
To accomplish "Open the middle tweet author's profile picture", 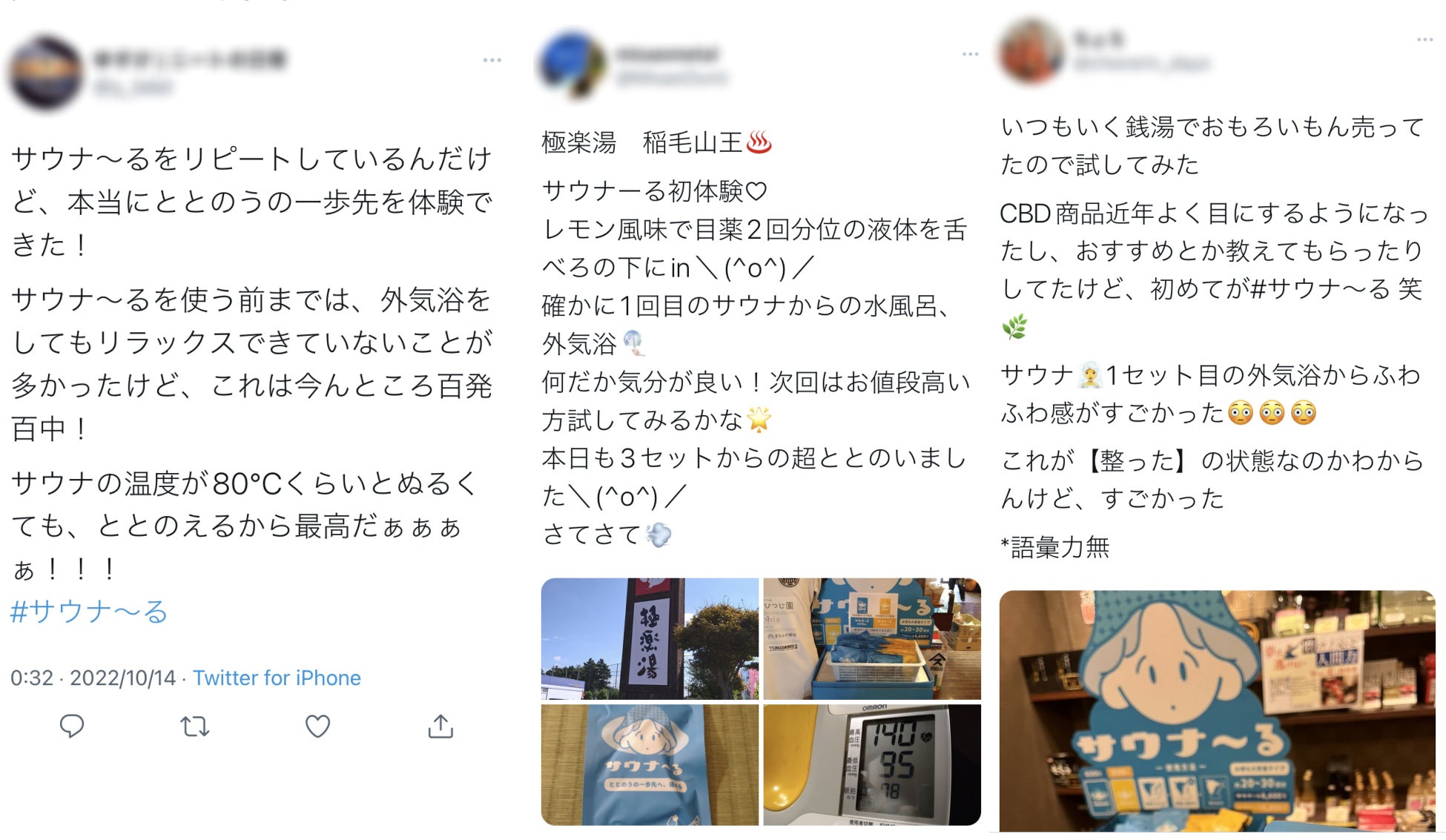I will (x=572, y=64).
